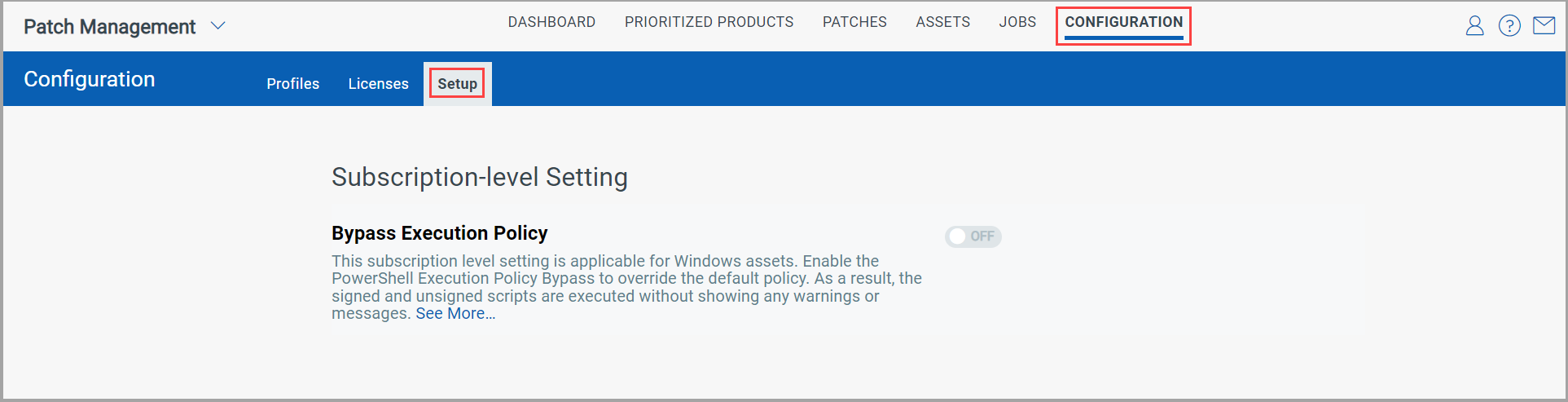Click the Bypass Execution Policy label
Screen dimensions: 1568x402
pos(439,233)
